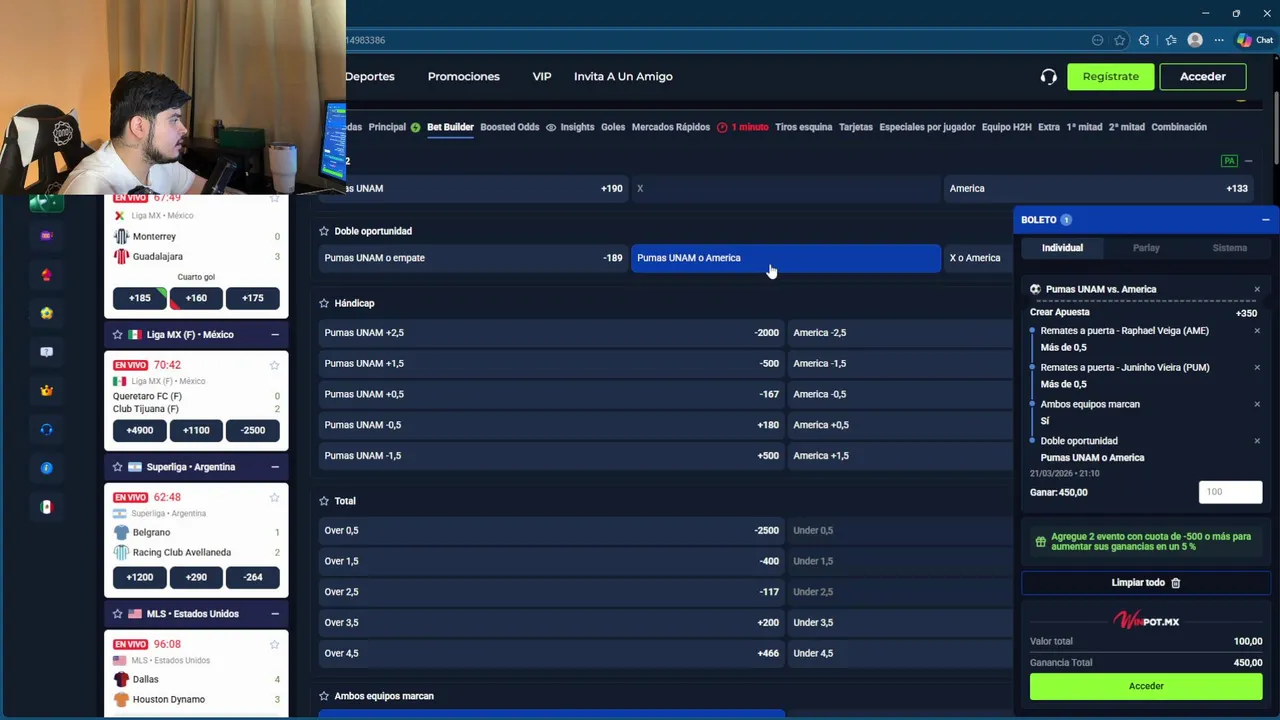Image resolution: width=1280 pixels, height=720 pixels.
Task: Collapse the market beside the PA badge
Action: point(1248,161)
